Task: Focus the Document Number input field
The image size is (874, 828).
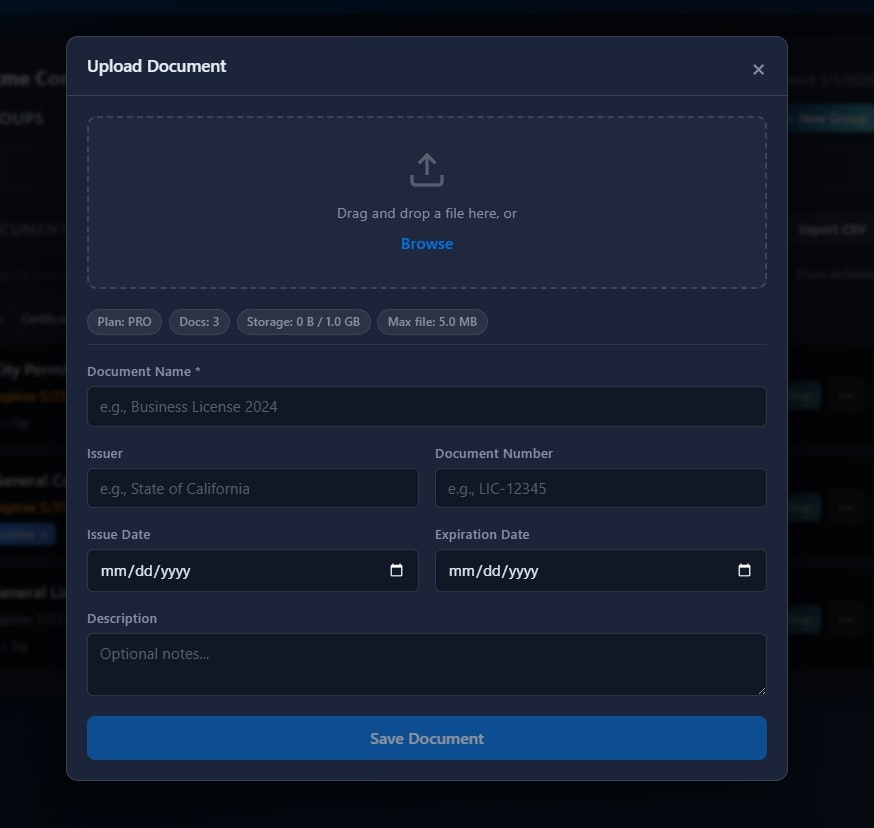Action: click(x=601, y=488)
